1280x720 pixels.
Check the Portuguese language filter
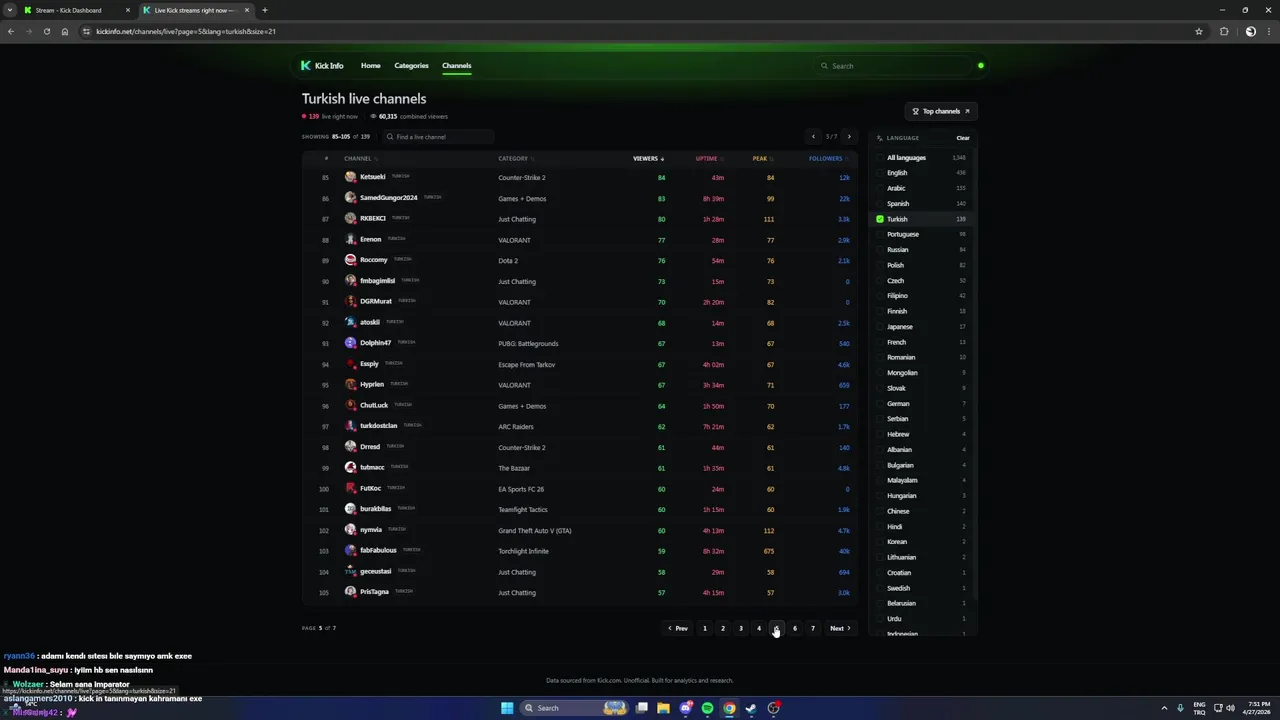point(880,234)
